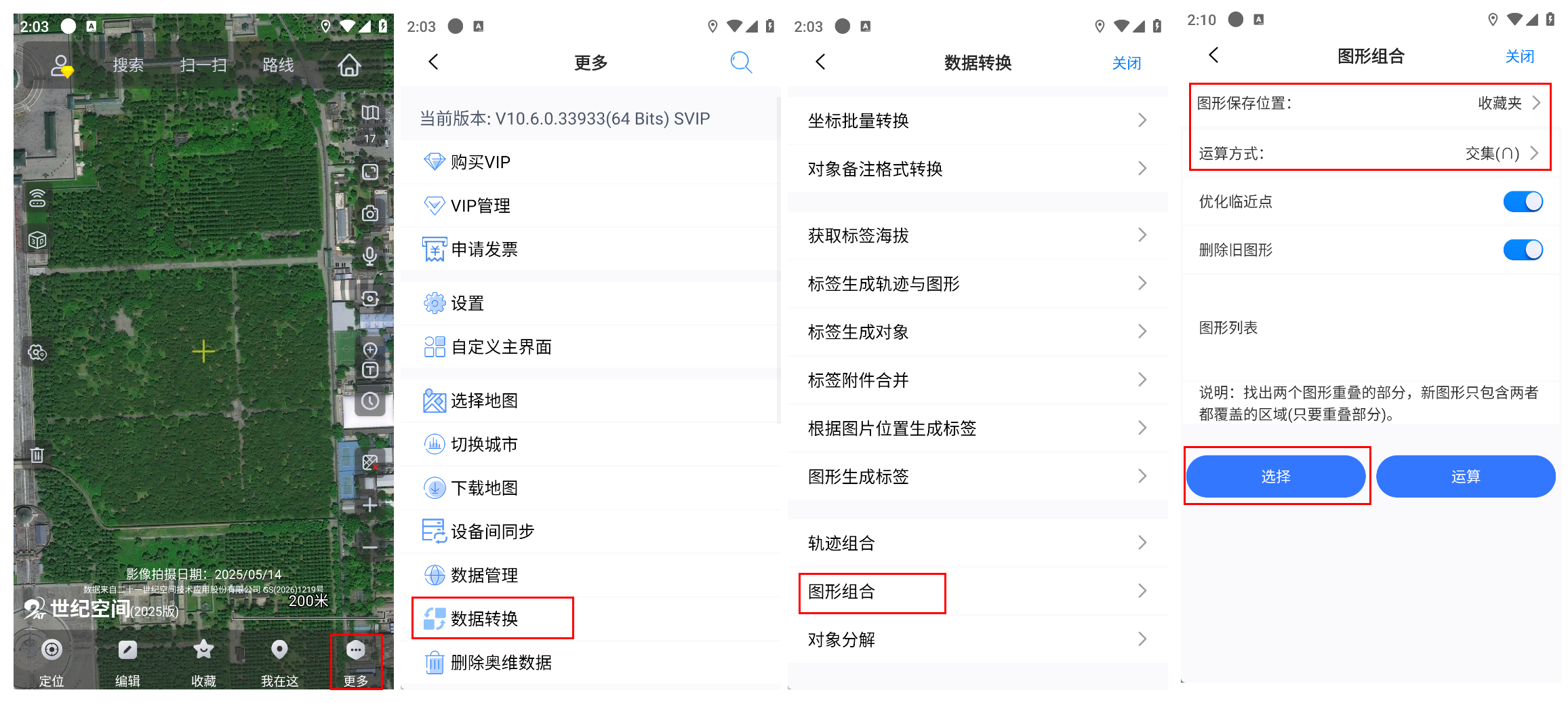Open the 图形生成标签 list row
This screenshot has height=703, width=1568.
coord(978,477)
